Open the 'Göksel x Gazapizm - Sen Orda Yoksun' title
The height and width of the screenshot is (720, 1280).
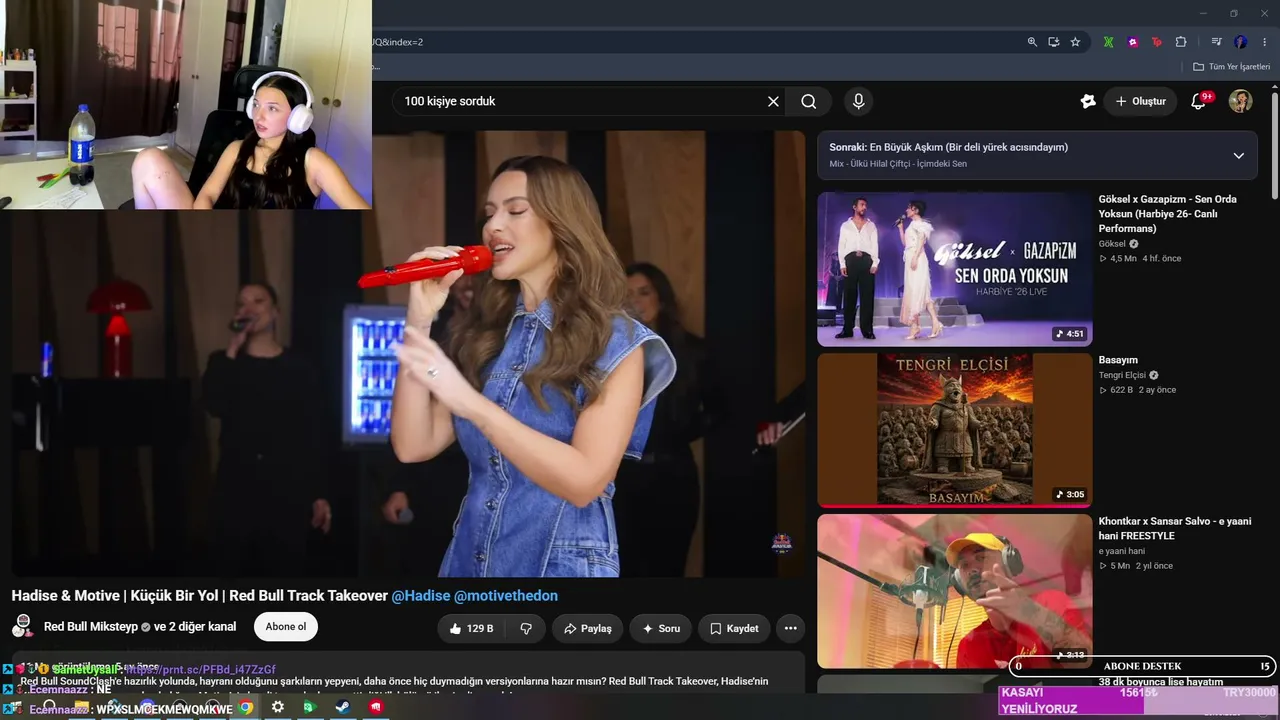(x=1167, y=214)
